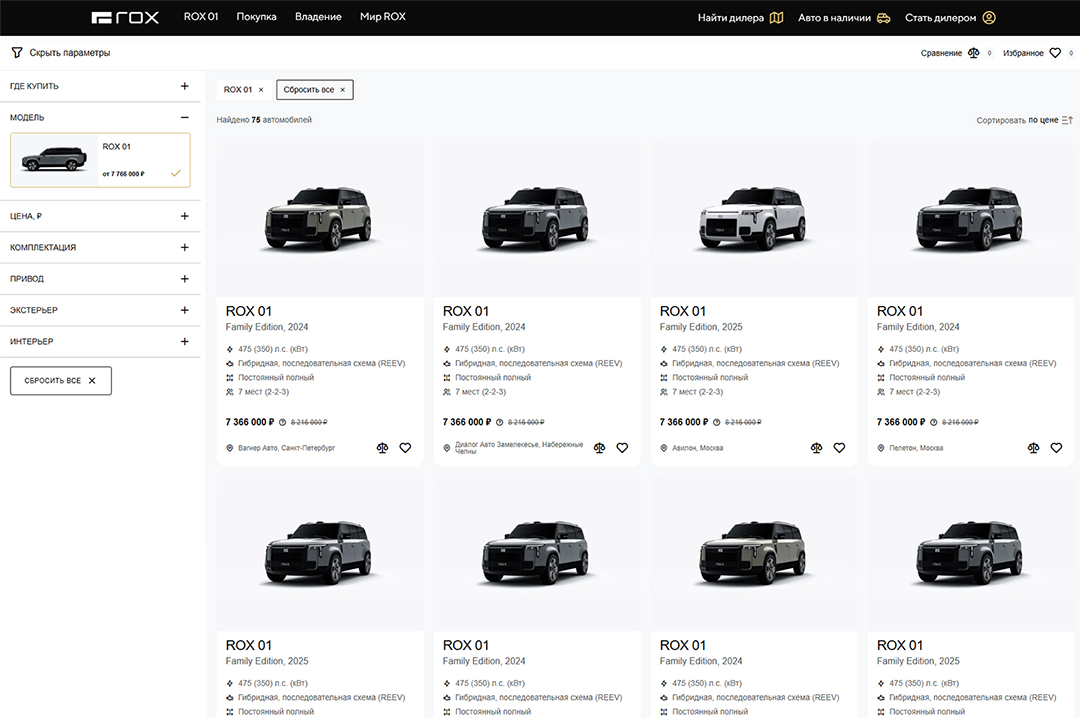This screenshot has height=718, width=1080.
Task: Favorite the Авилон Москва car listing
Action: (x=839, y=448)
